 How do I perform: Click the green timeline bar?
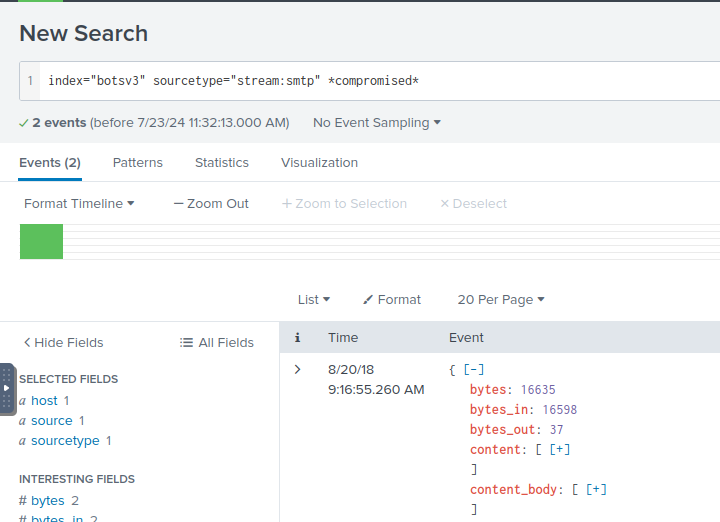pyautogui.click(x=41, y=242)
